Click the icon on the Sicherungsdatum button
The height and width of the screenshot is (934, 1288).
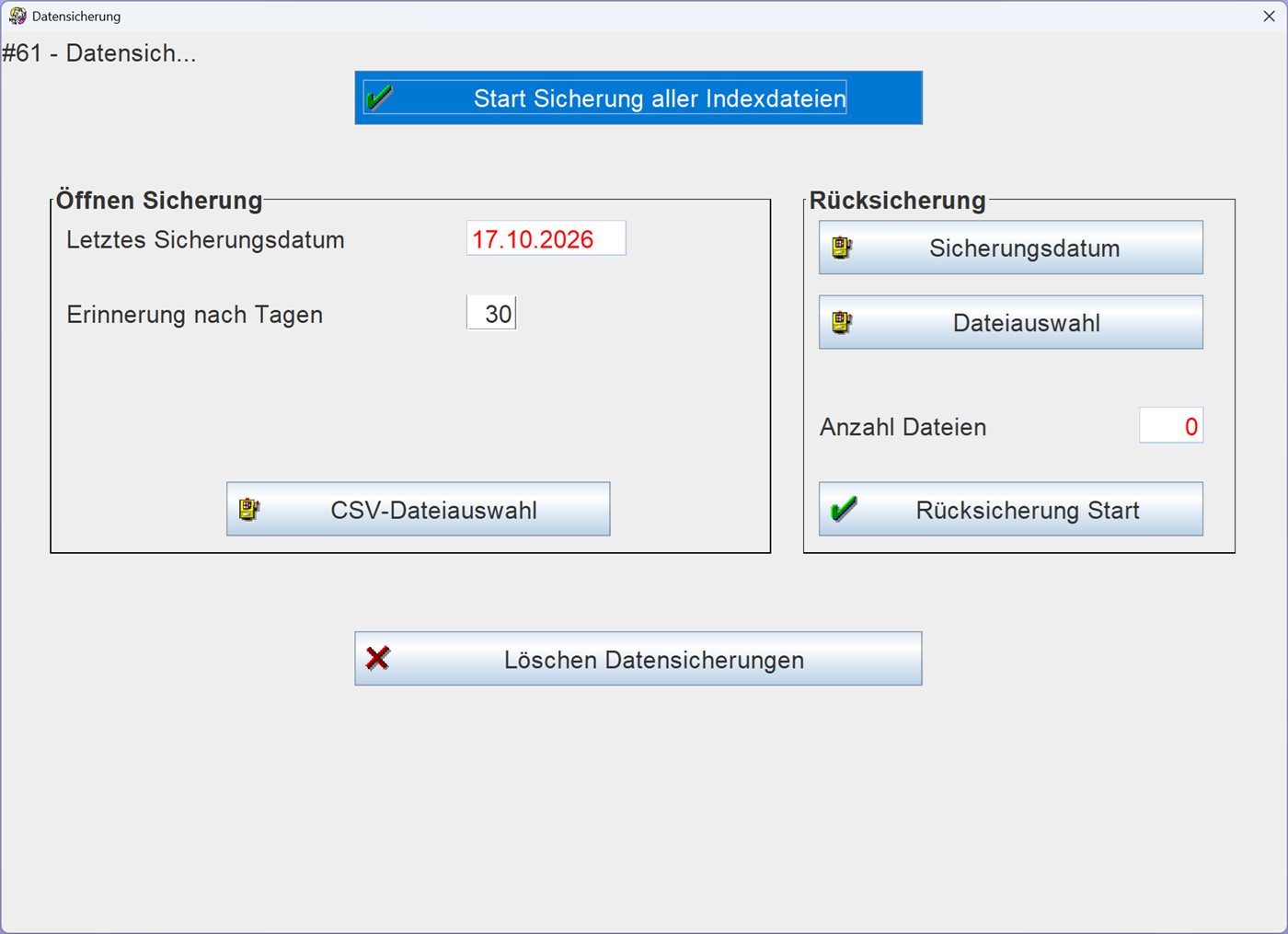(842, 248)
